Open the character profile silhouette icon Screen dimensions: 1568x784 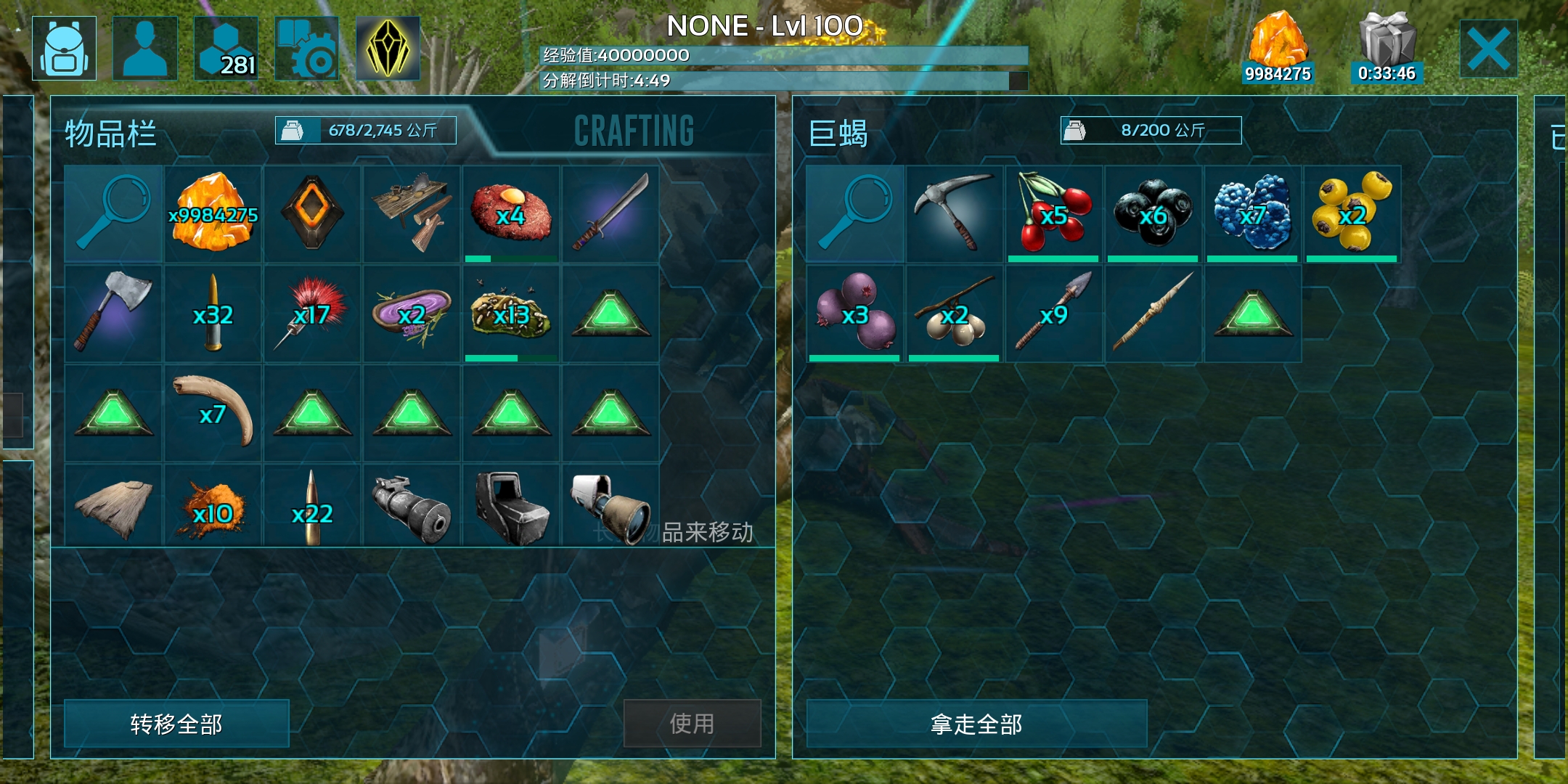(x=145, y=48)
